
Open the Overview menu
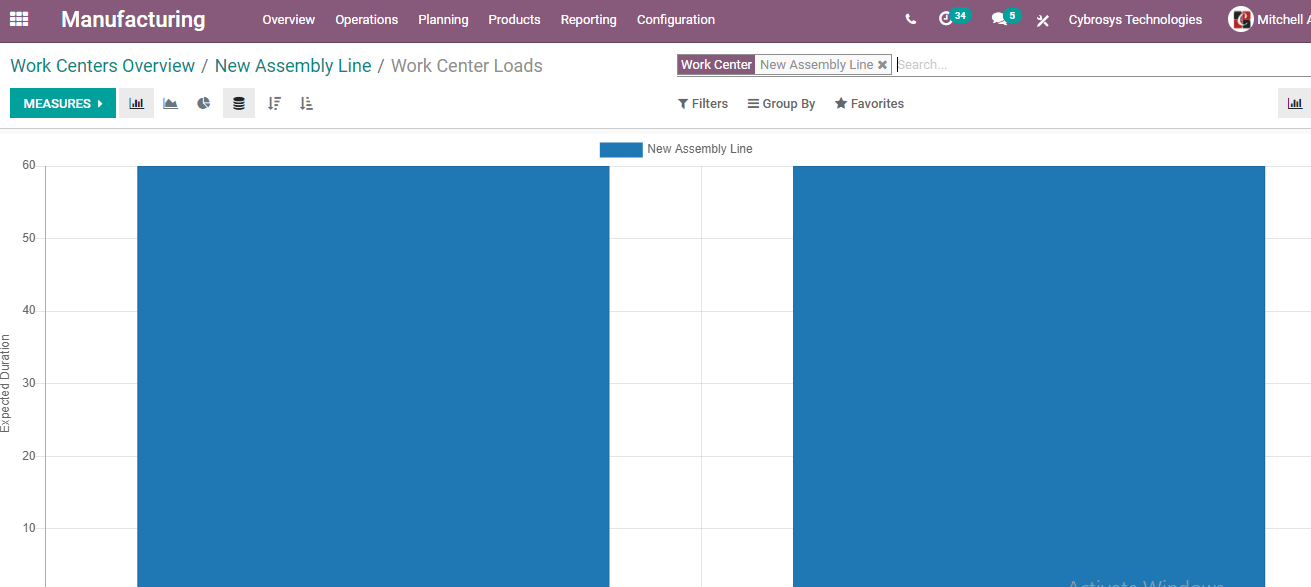[289, 20]
